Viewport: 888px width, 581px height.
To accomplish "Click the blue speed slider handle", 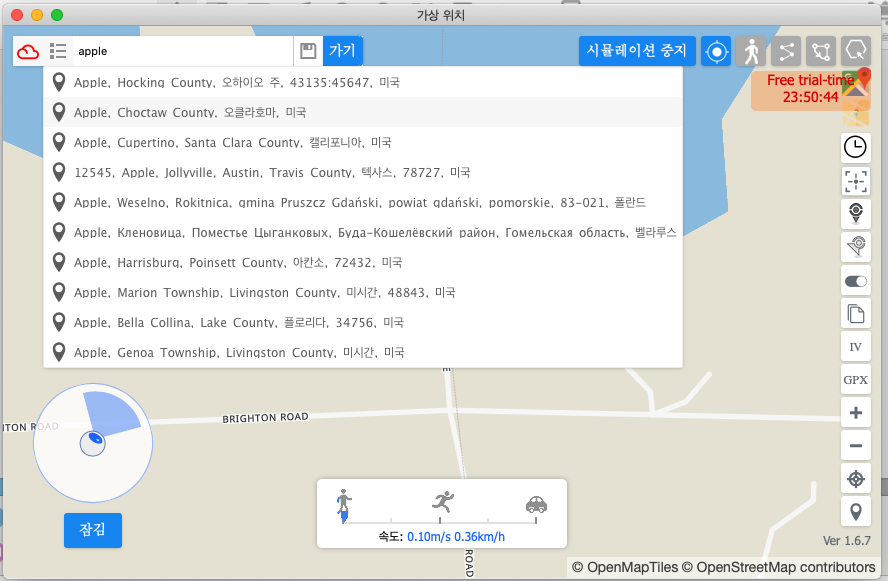I will point(344,516).
